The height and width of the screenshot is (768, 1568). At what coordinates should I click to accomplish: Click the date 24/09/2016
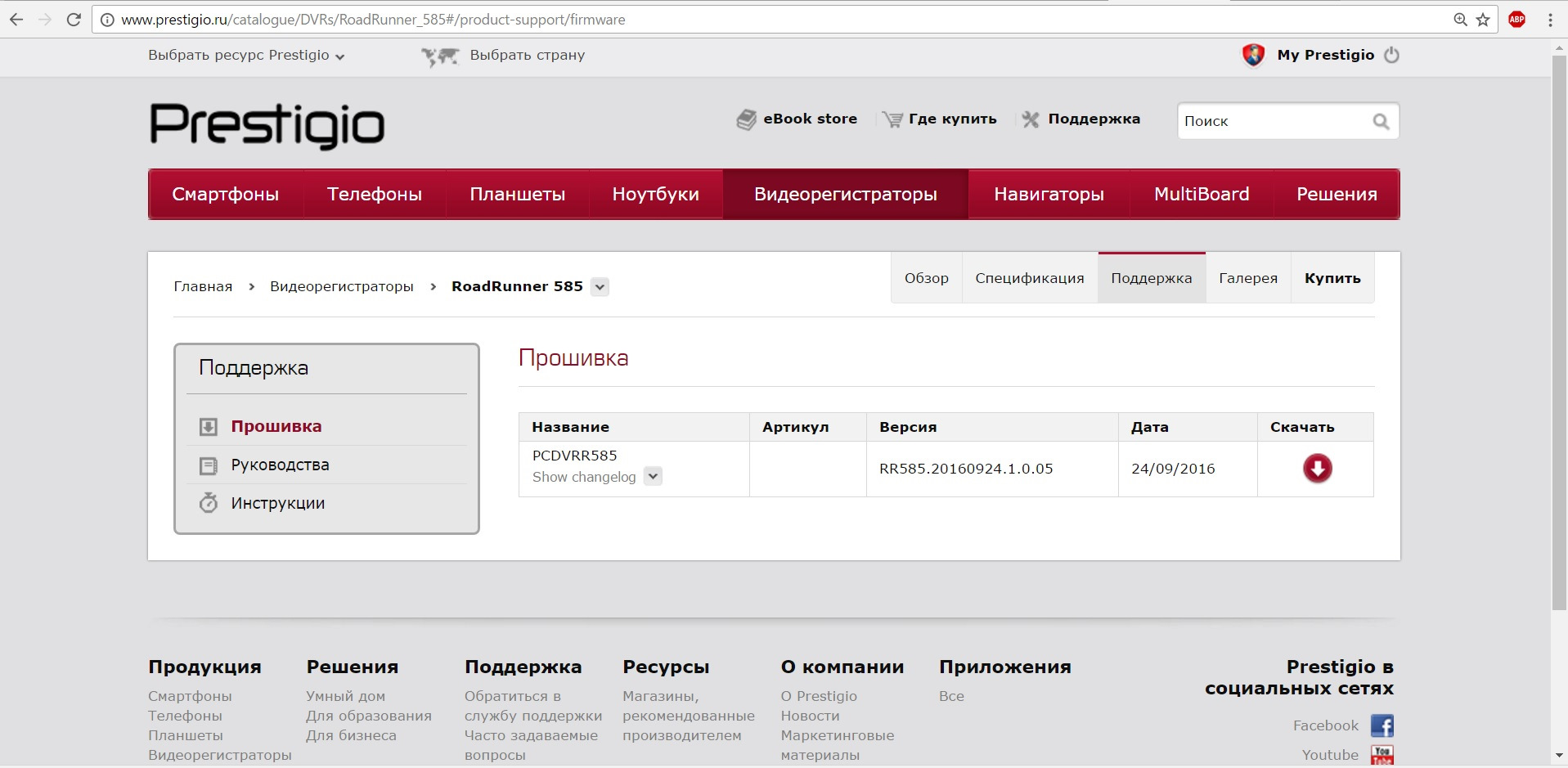pyautogui.click(x=1173, y=469)
